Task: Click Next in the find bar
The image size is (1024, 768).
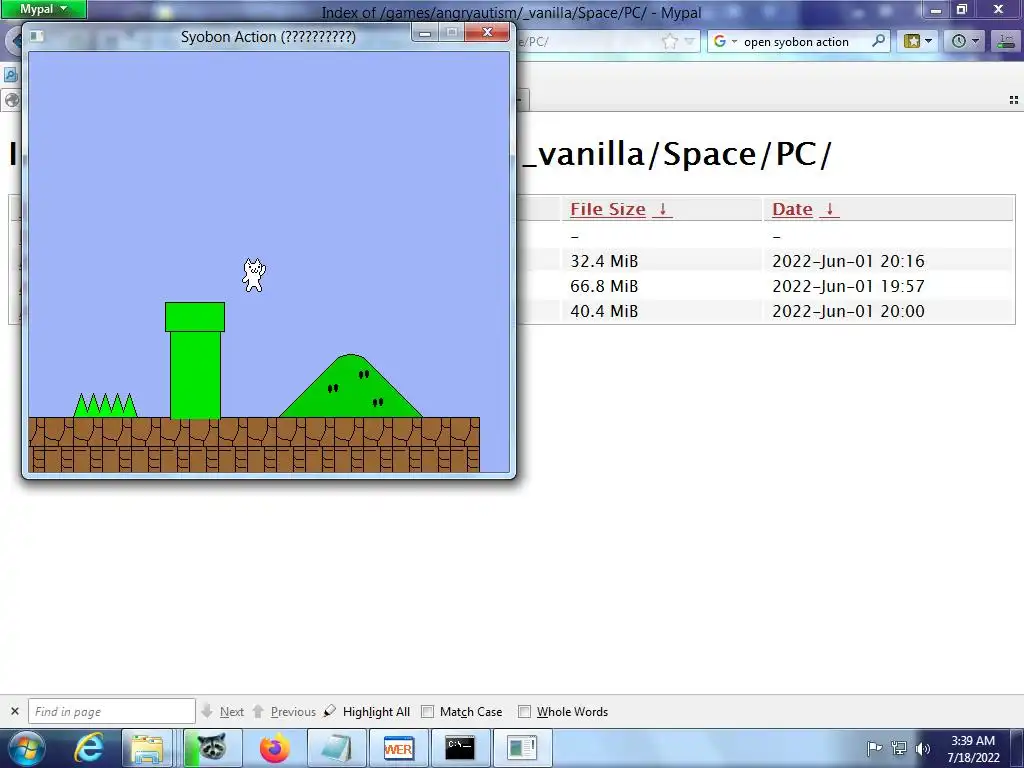Action: tap(223, 711)
